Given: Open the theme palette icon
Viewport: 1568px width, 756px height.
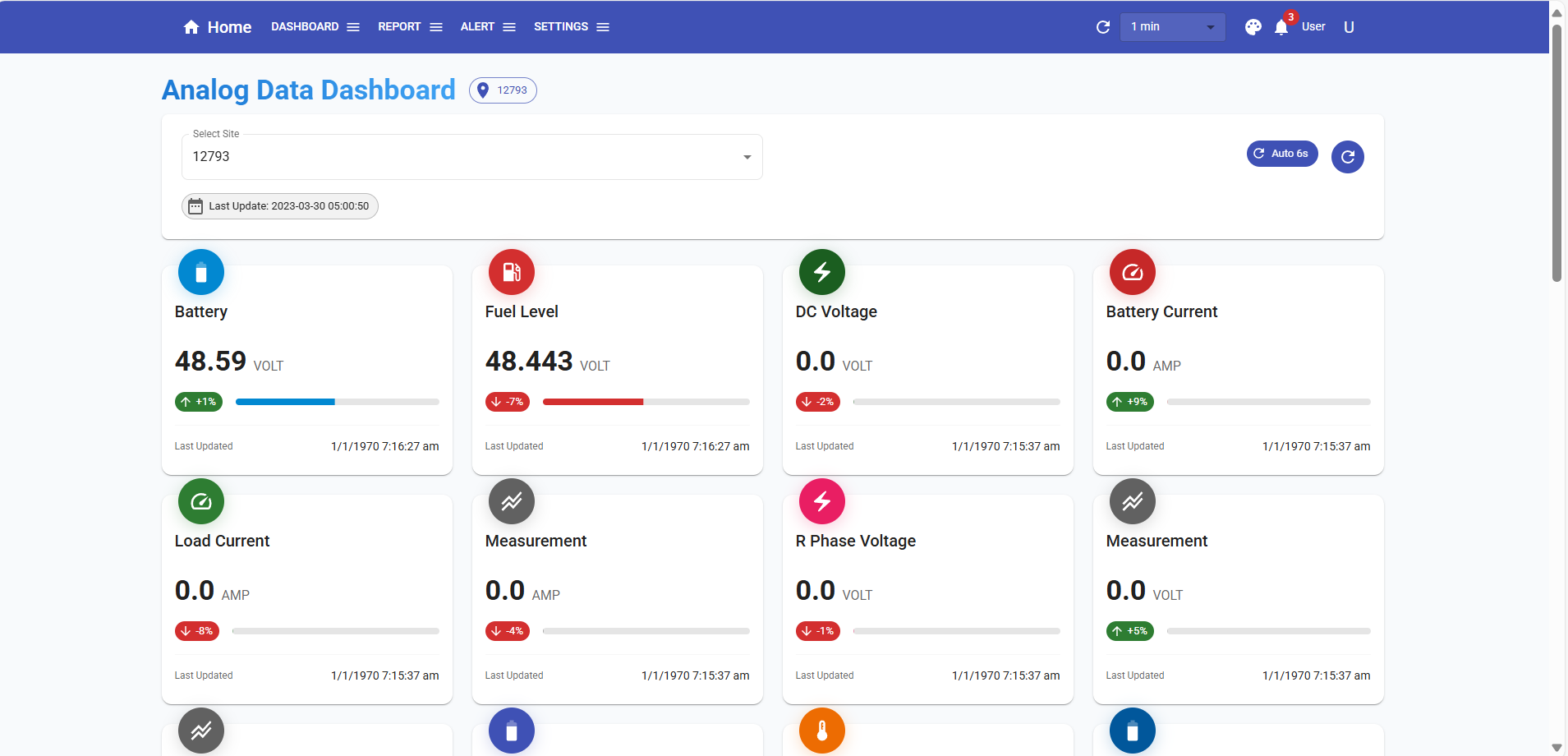Looking at the screenshot, I should (x=1253, y=27).
